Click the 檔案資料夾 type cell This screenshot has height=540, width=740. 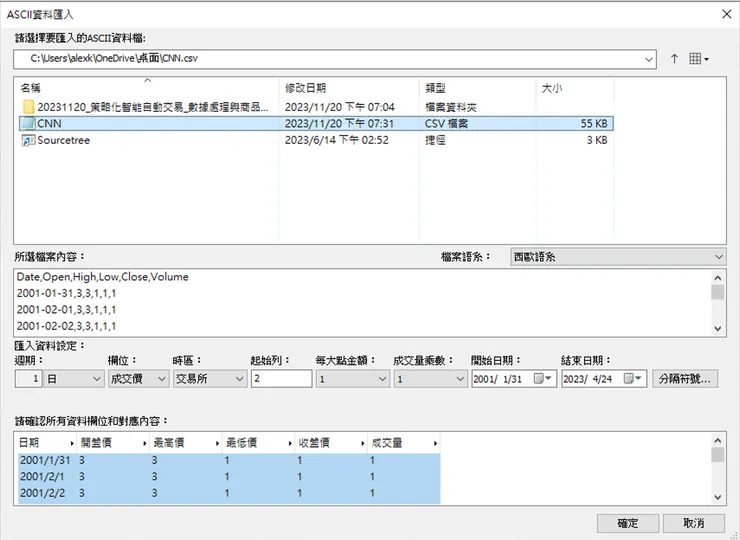tap(451, 107)
